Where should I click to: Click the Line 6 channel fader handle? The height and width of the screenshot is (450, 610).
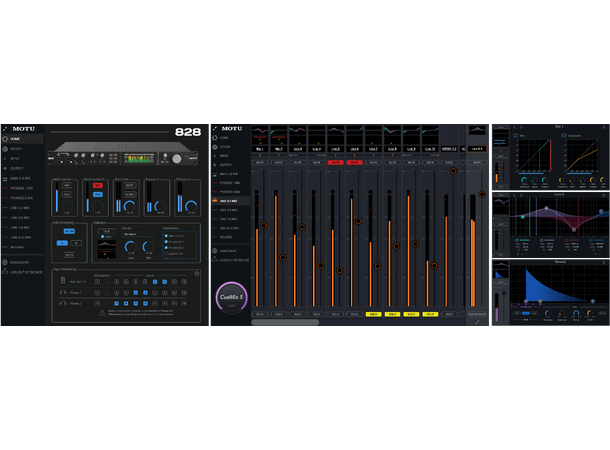pos(359,221)
